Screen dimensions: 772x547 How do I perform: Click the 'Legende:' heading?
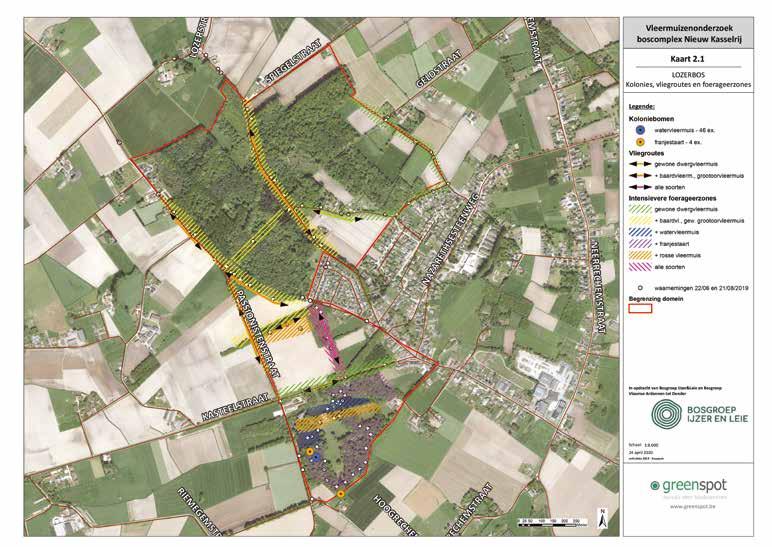pos(642,106)
